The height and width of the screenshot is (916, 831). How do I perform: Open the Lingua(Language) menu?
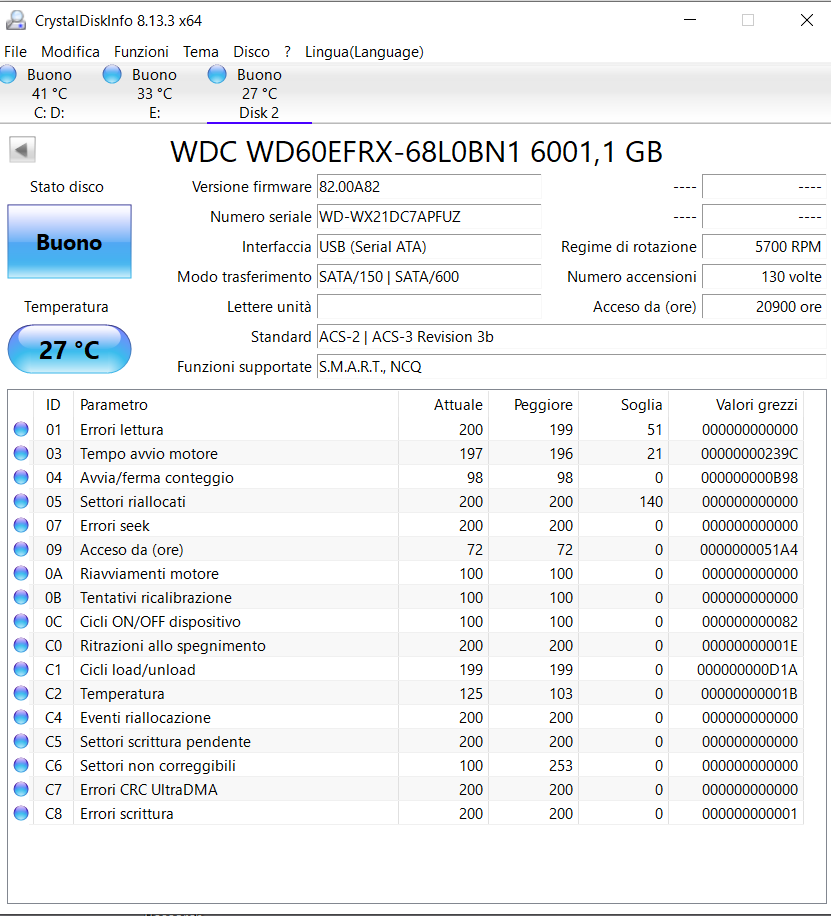[x=364, y=52]
